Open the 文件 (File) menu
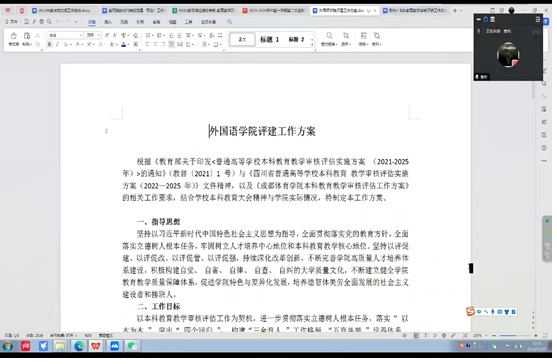 pos(12,22)
